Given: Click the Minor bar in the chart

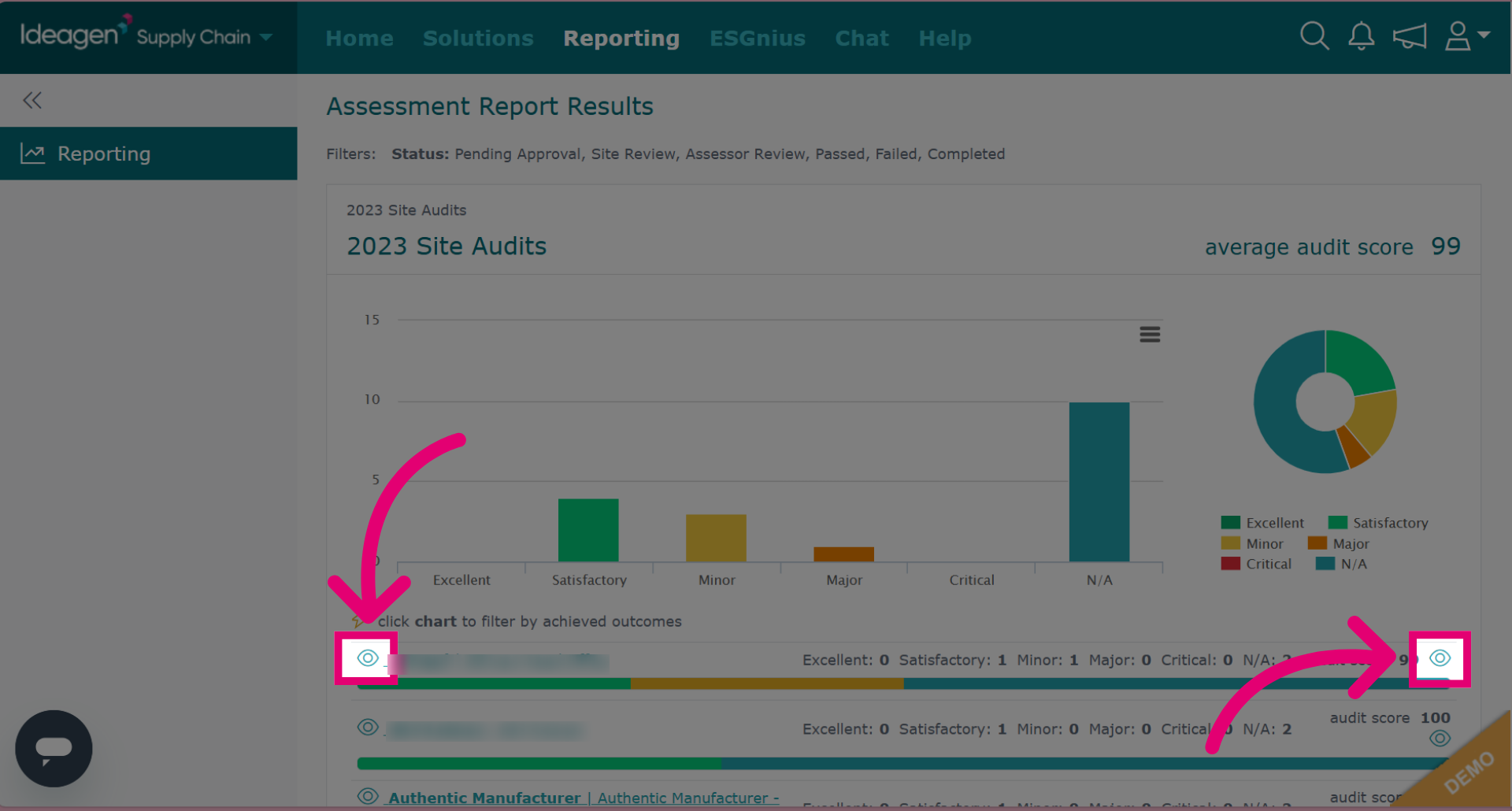Looking at the screenshot, I should click(716, 538).
